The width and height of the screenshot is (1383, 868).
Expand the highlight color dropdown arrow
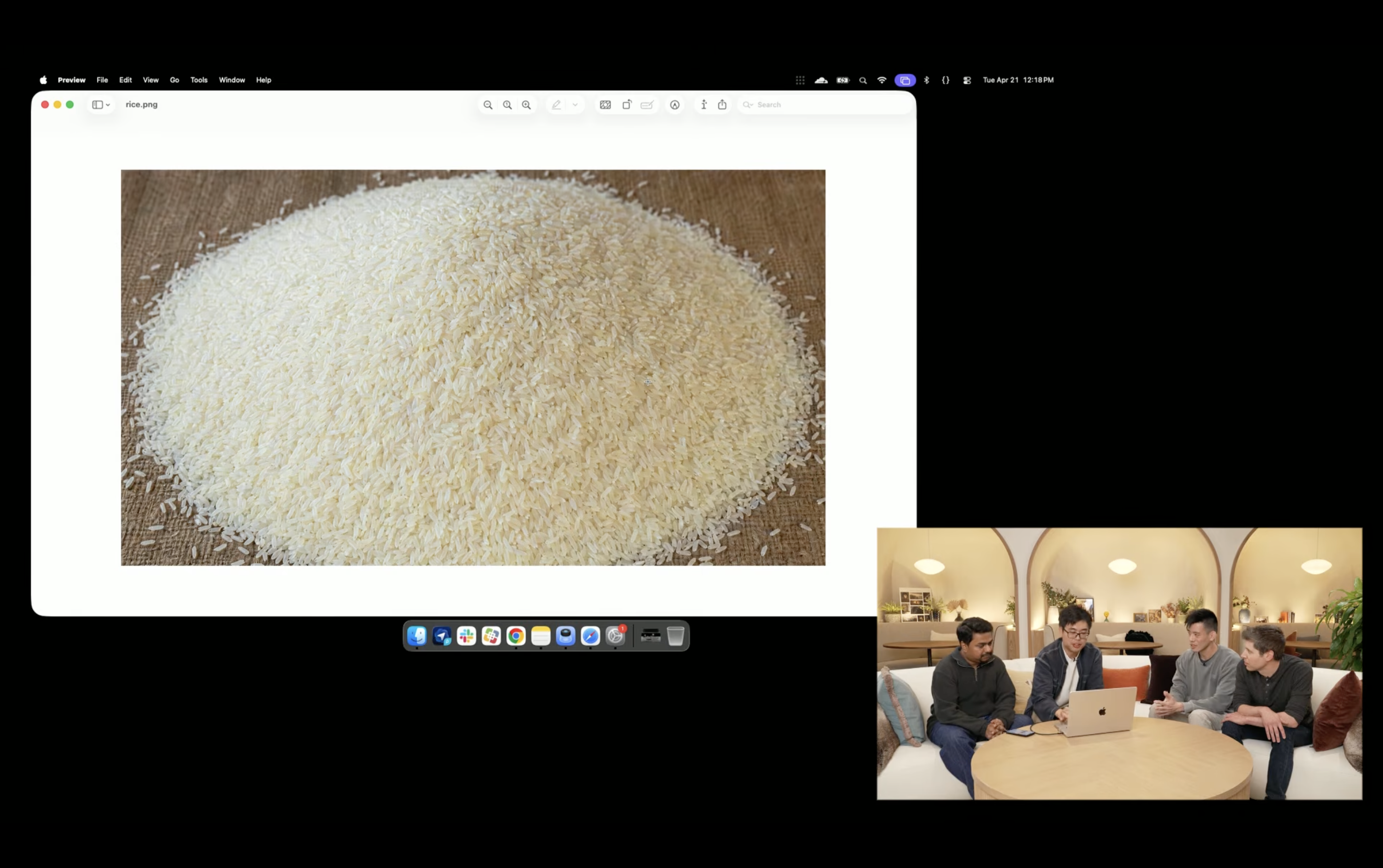pos(575,105)
